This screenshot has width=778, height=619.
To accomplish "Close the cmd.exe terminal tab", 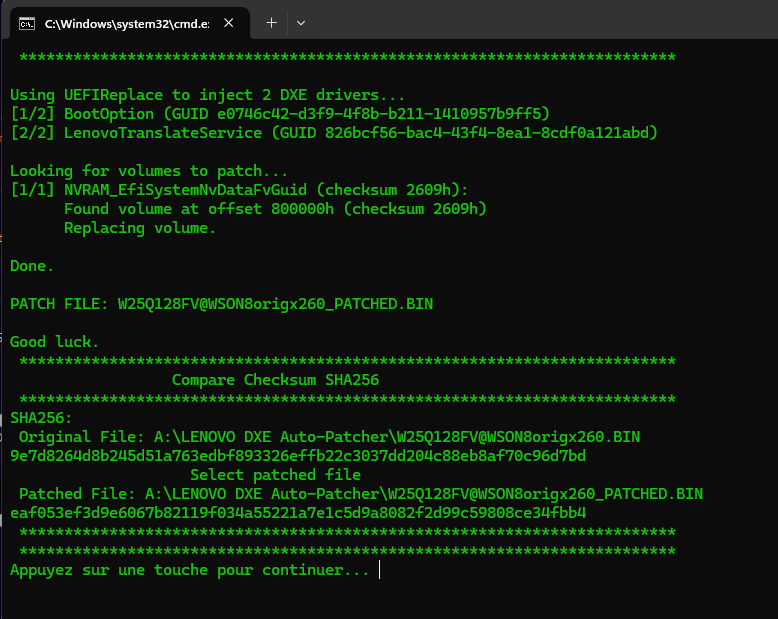I will pos(228,23).
